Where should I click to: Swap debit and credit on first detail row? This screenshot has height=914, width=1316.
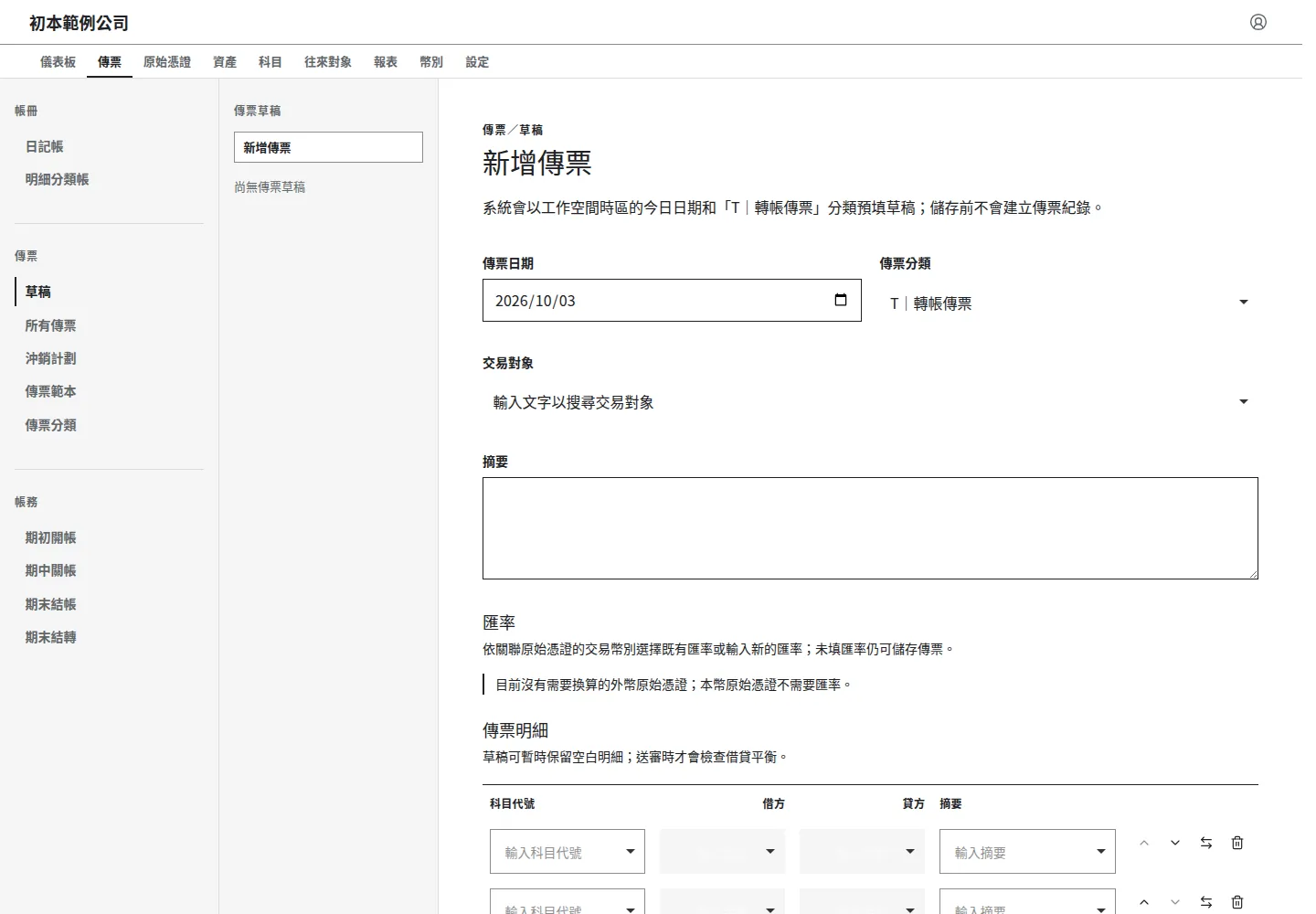(x=1206, y=843)
